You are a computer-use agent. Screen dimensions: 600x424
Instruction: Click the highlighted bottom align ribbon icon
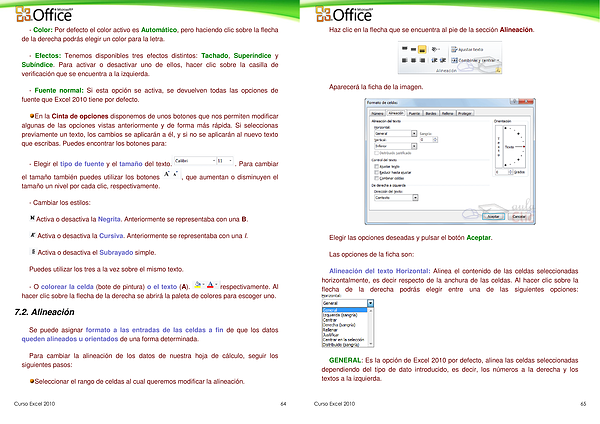pos(422,49)
